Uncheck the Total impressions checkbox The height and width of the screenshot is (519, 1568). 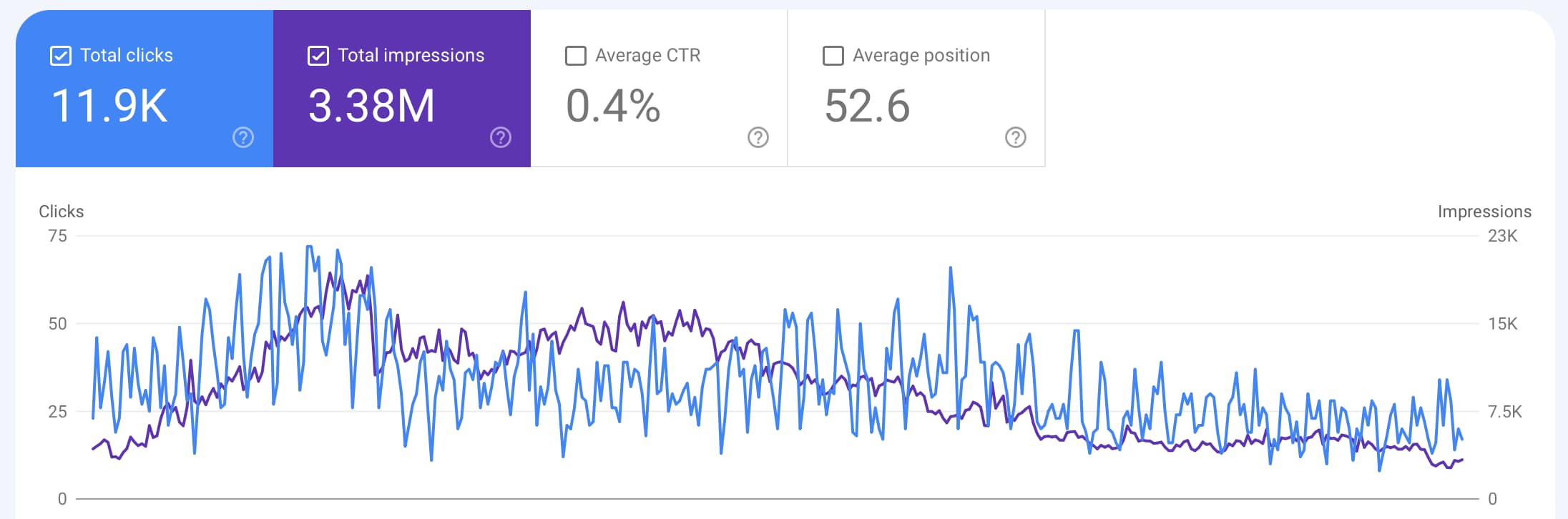point(318,56)
